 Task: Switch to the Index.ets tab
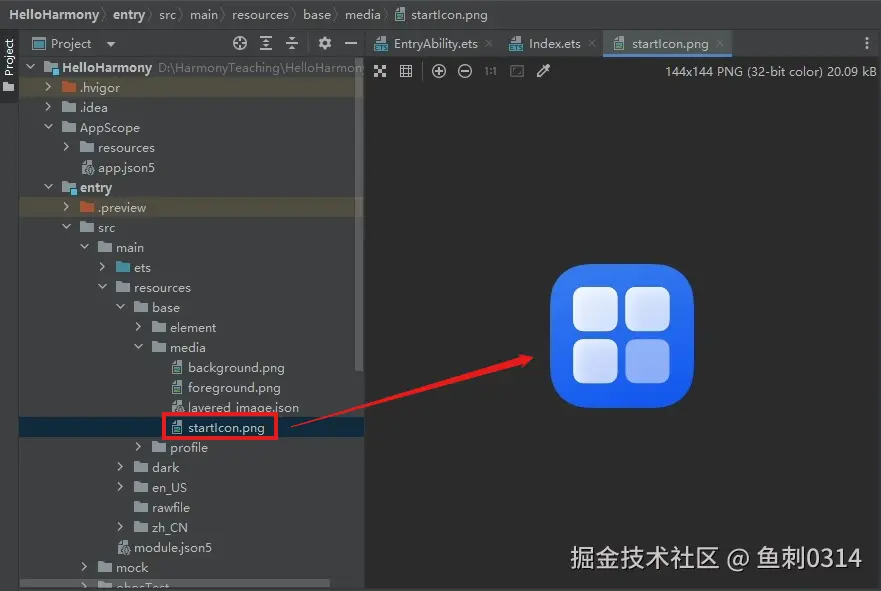click(555, 44)
